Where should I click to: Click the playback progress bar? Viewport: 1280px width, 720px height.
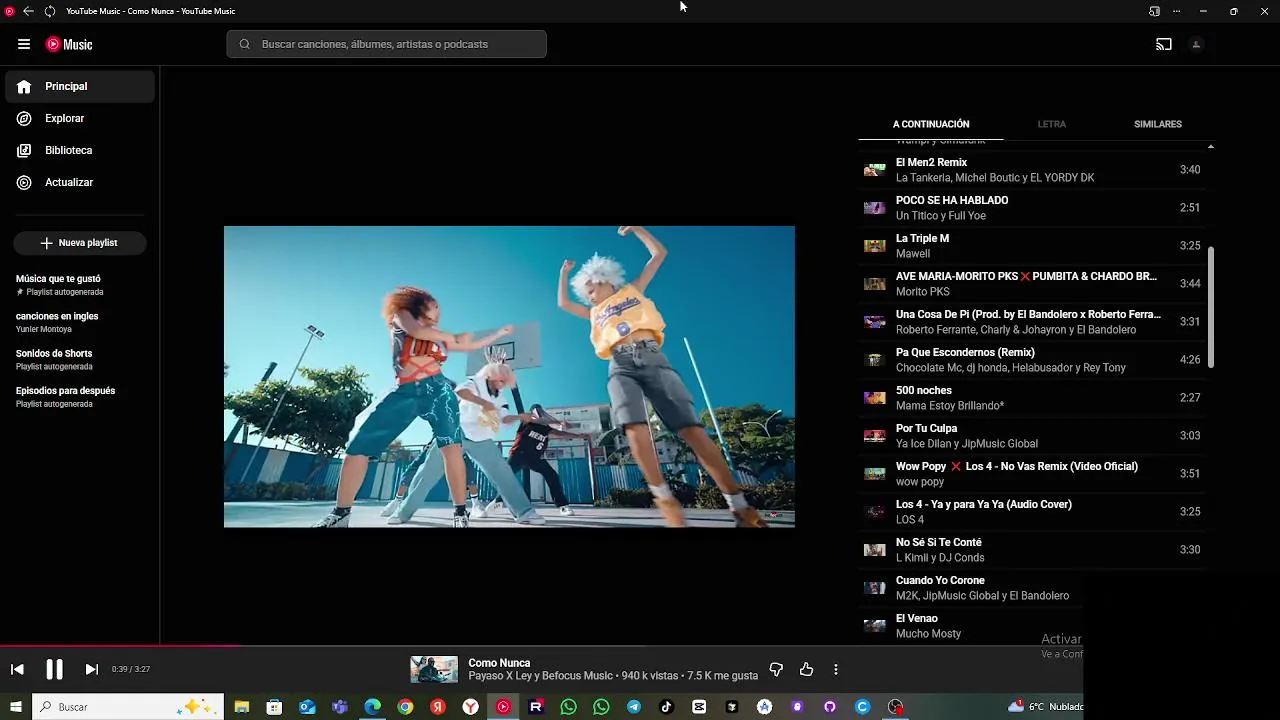pos(541,645)
